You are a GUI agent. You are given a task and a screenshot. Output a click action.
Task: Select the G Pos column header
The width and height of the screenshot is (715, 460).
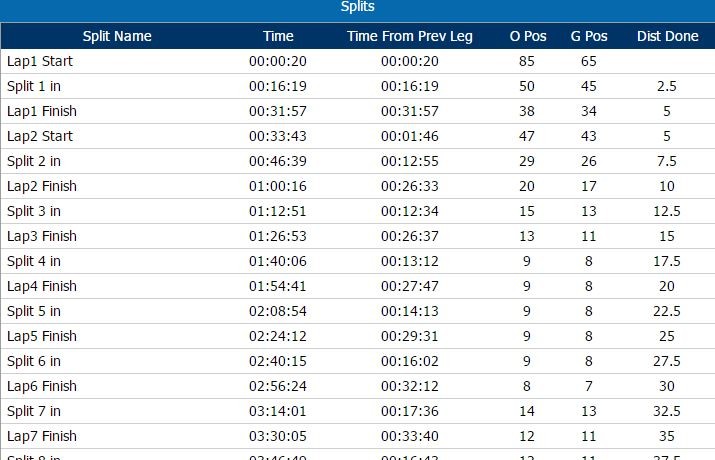coord(589,36)
